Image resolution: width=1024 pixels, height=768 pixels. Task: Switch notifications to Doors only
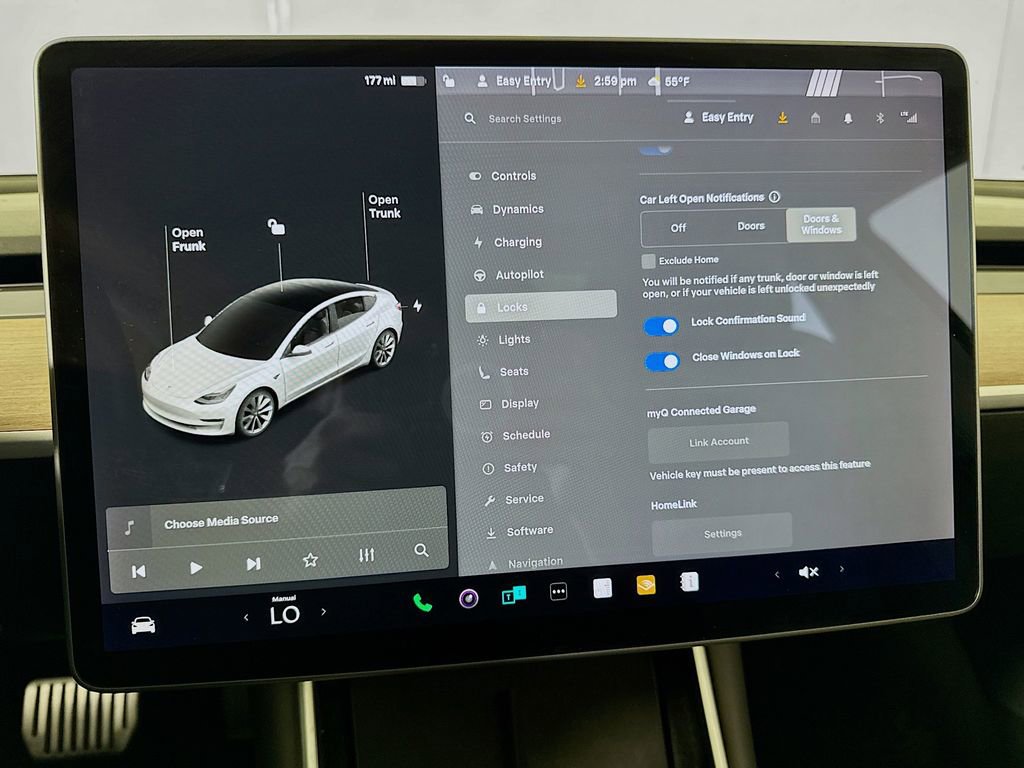click(x=751, y=226)
